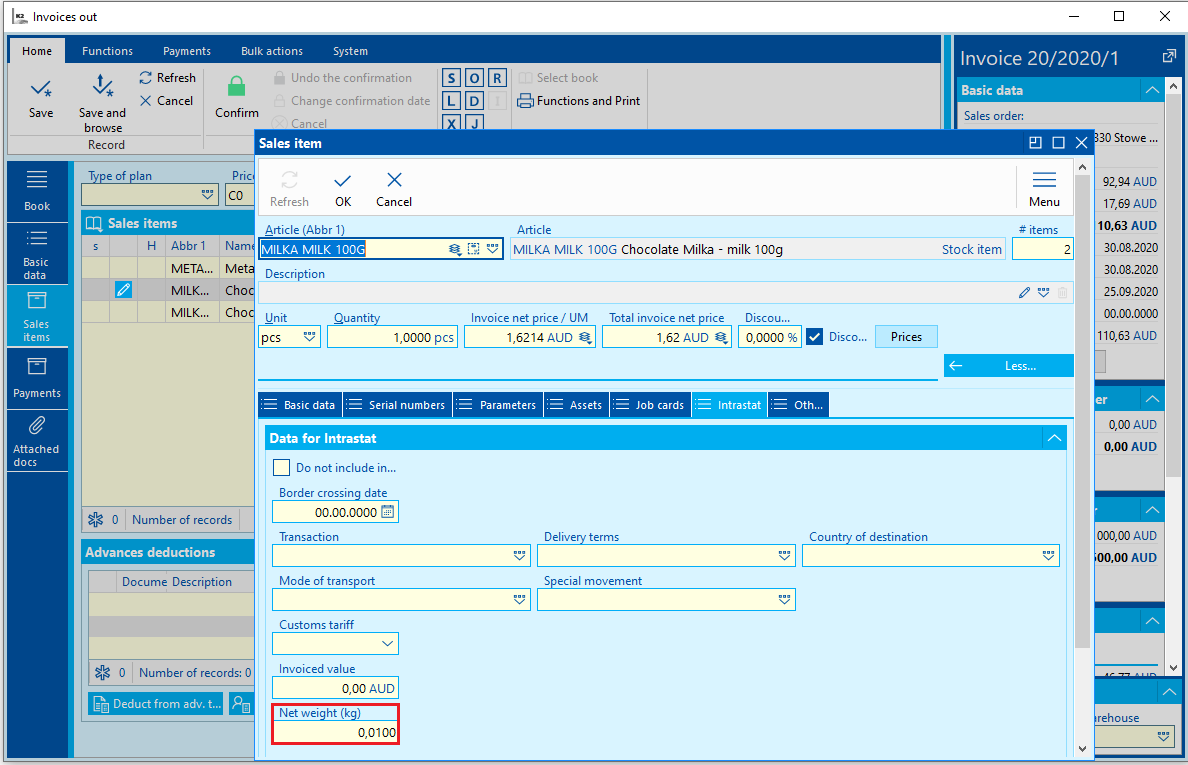The height and width of the screenshot is (765, 1188).
Task: Open Job cards tab in Sales item
Action: click(x=651, y=404)
